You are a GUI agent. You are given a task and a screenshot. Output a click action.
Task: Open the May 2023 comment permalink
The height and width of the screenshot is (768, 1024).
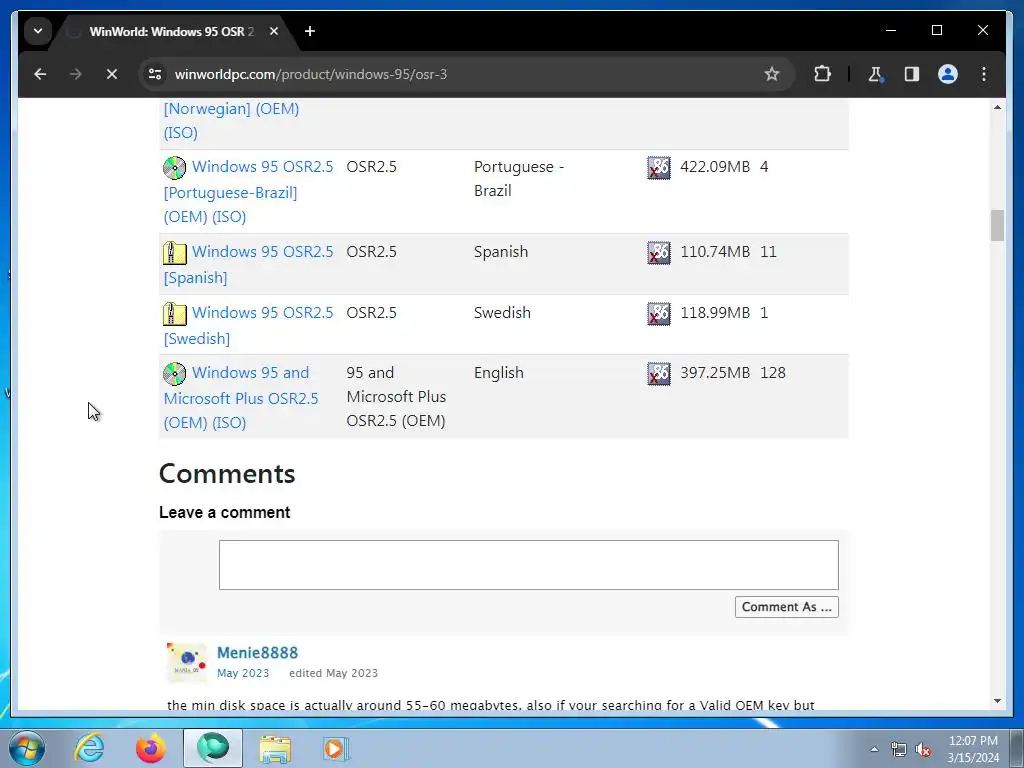(243, 673)
